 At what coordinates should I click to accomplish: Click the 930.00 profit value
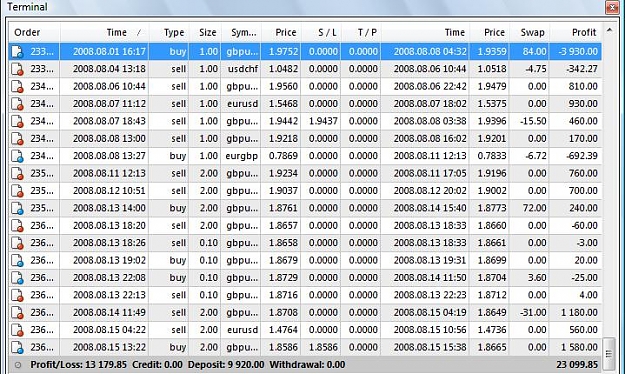tap(583, 104)
